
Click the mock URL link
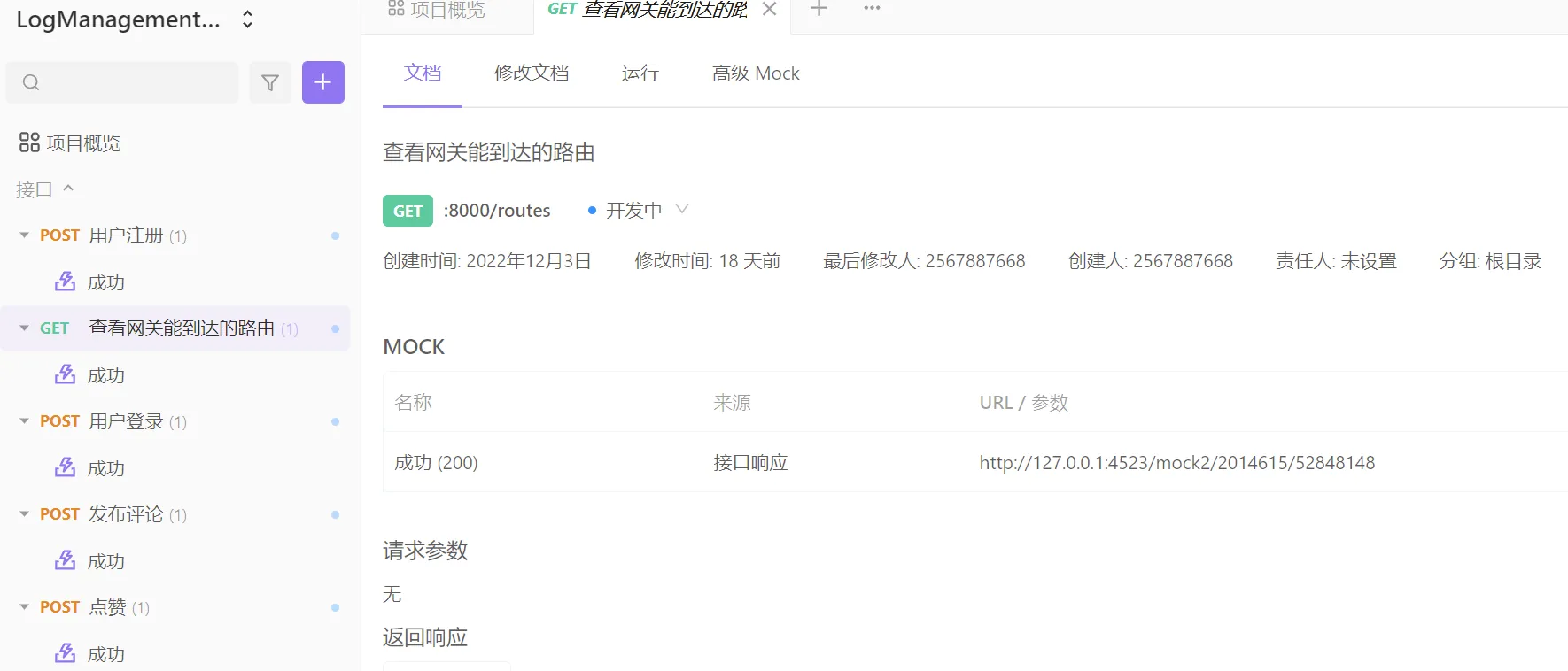1176,463
